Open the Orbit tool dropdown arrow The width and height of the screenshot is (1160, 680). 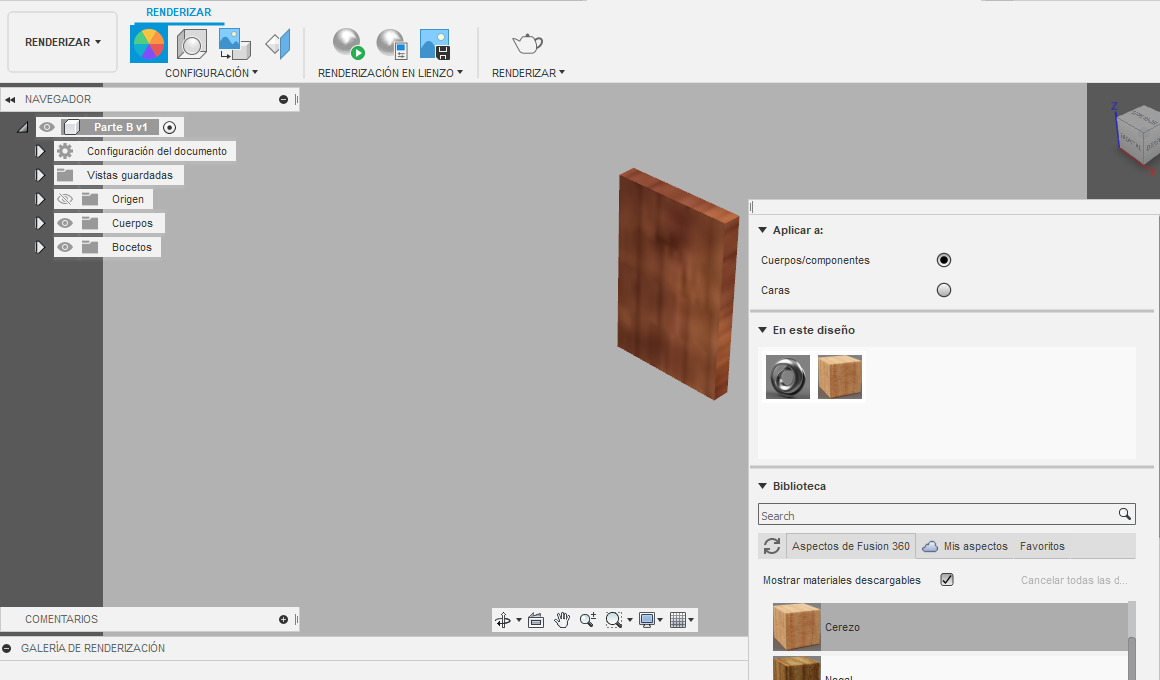pos(519,620)
